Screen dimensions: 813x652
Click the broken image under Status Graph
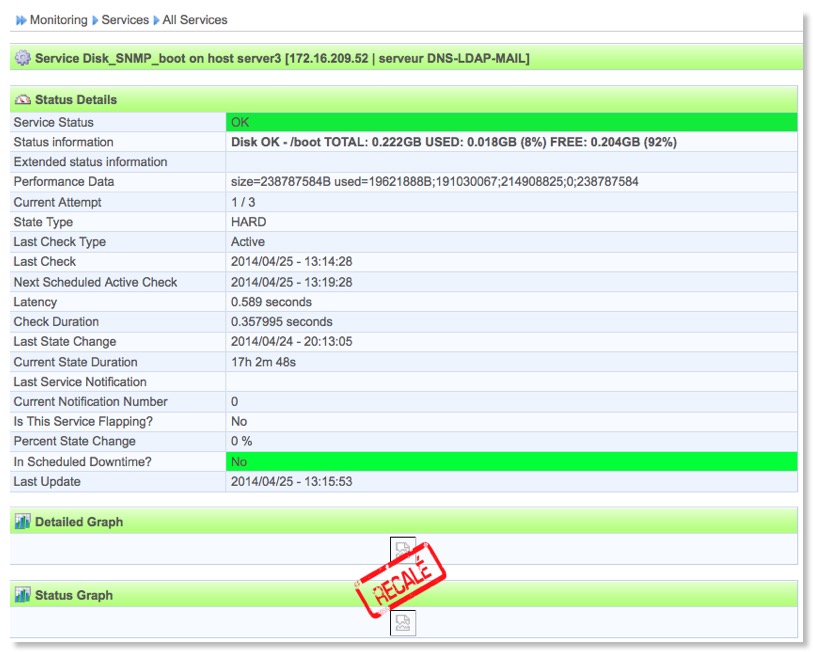[403, 623]
